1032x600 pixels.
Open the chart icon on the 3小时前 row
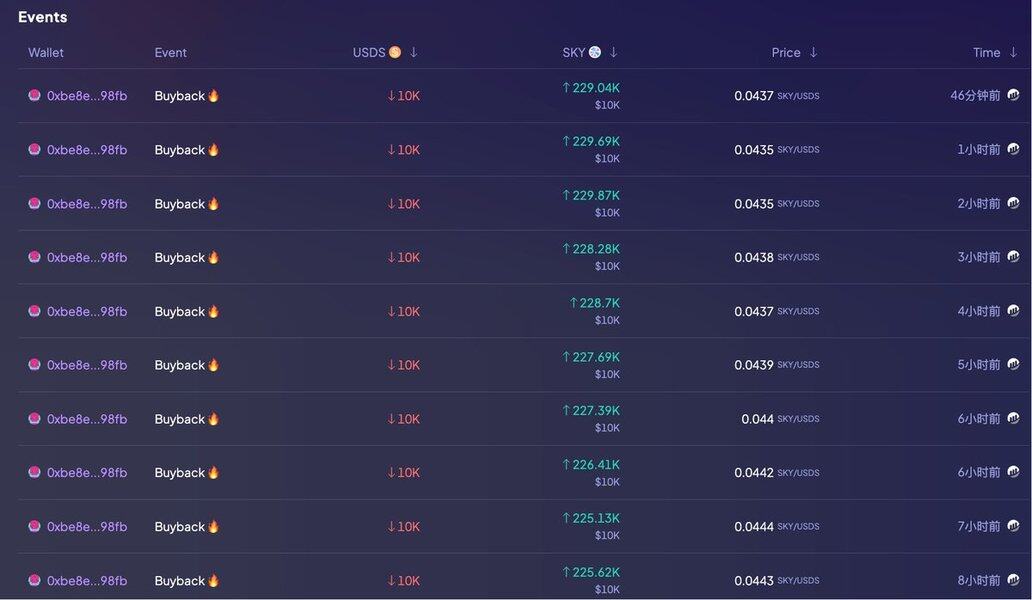1013,257
